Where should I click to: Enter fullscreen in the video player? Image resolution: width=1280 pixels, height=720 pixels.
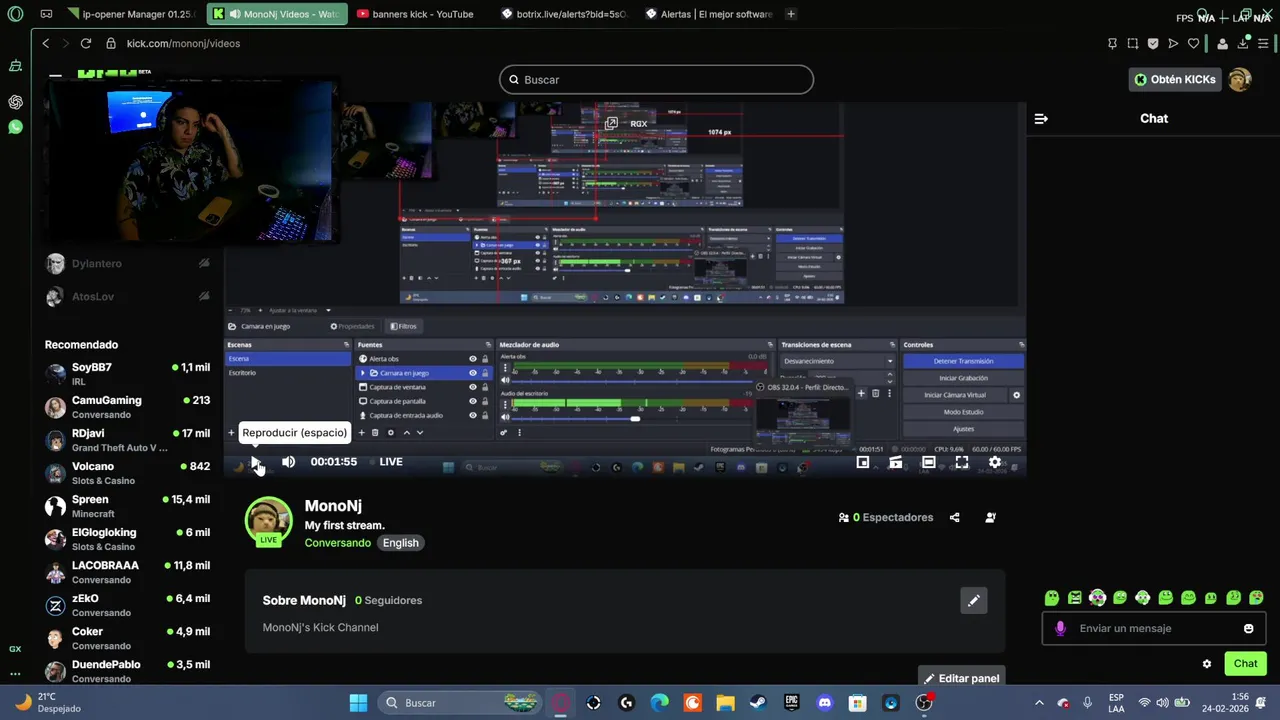[x=962, y=462]
